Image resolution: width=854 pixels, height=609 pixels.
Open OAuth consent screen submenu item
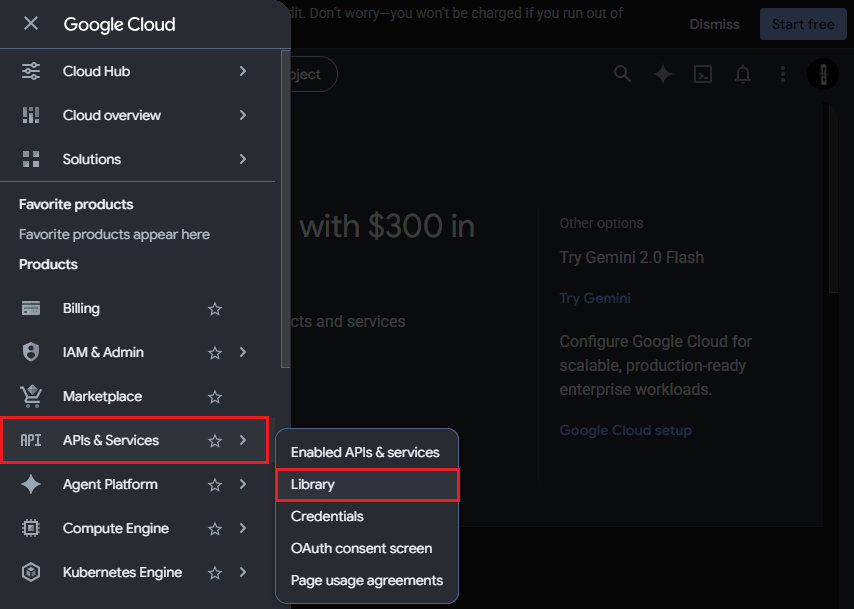pos(367,549)
